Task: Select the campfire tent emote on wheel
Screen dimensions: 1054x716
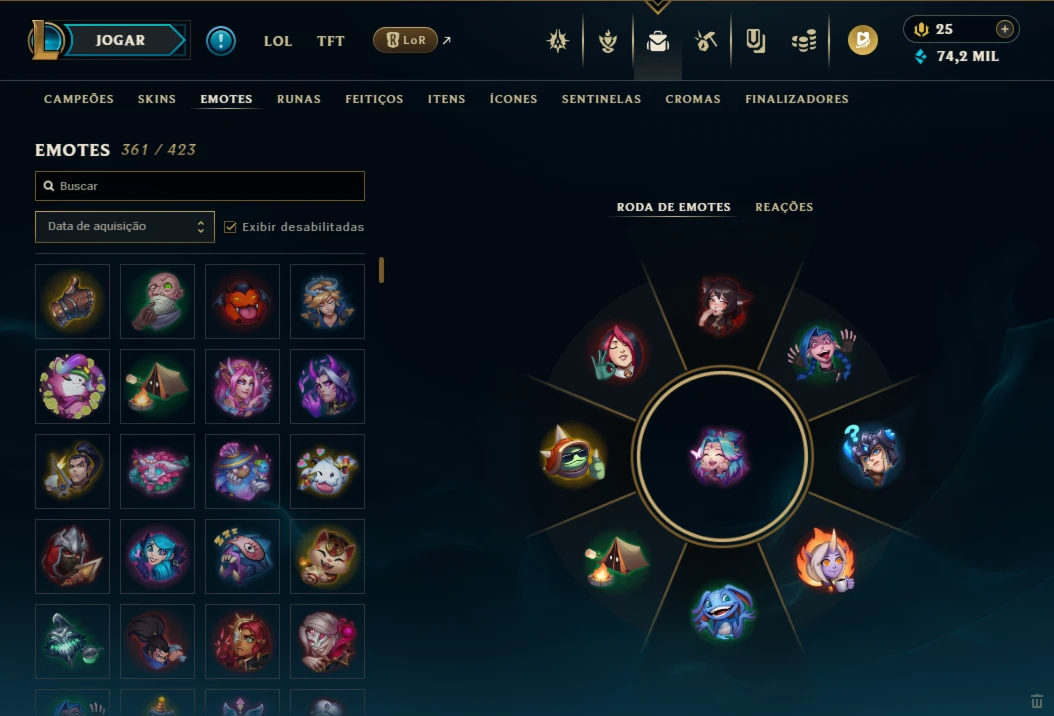Action: [616, 560]
